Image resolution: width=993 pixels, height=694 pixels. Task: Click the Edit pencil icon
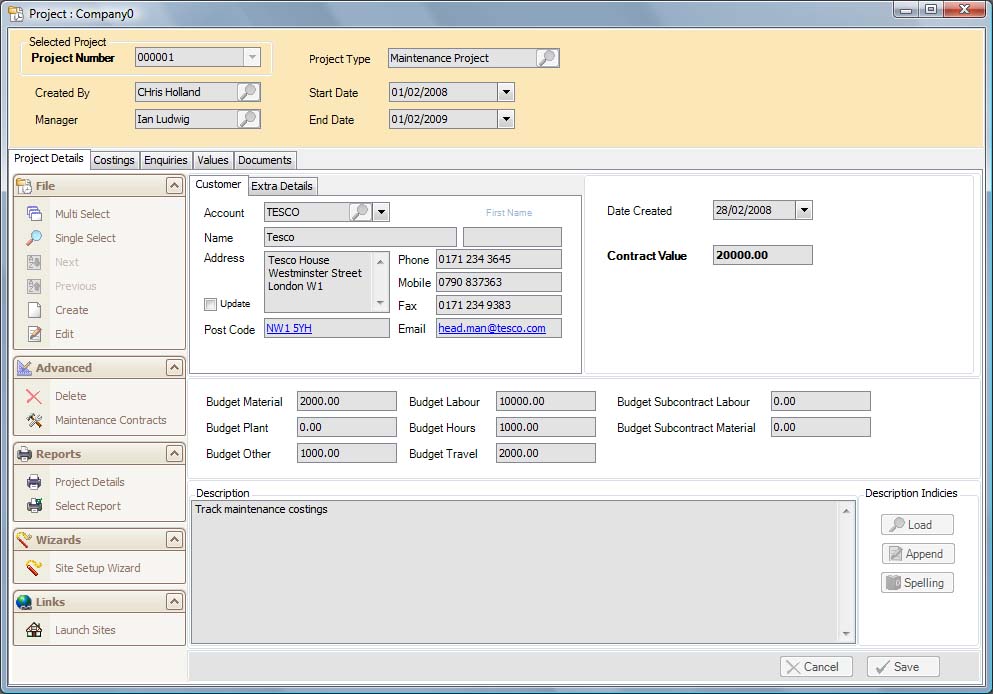click(34, 334)
